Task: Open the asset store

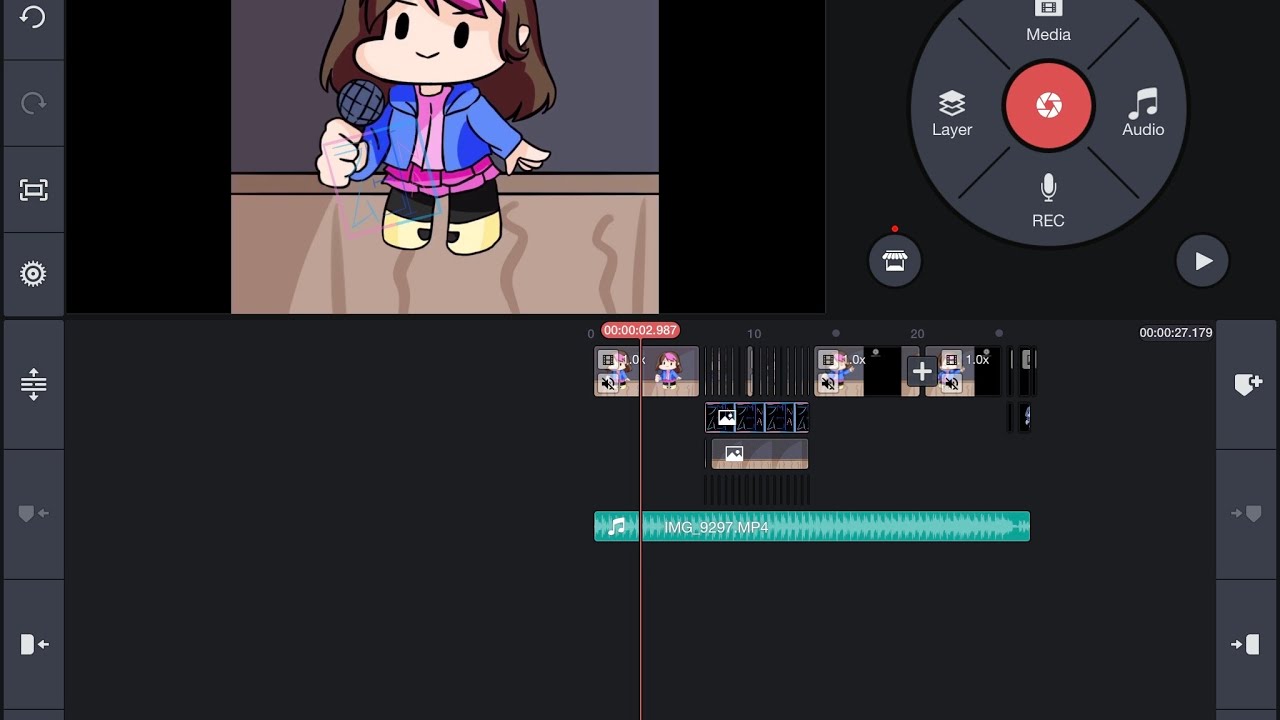Action: click(x=894, y=261)
